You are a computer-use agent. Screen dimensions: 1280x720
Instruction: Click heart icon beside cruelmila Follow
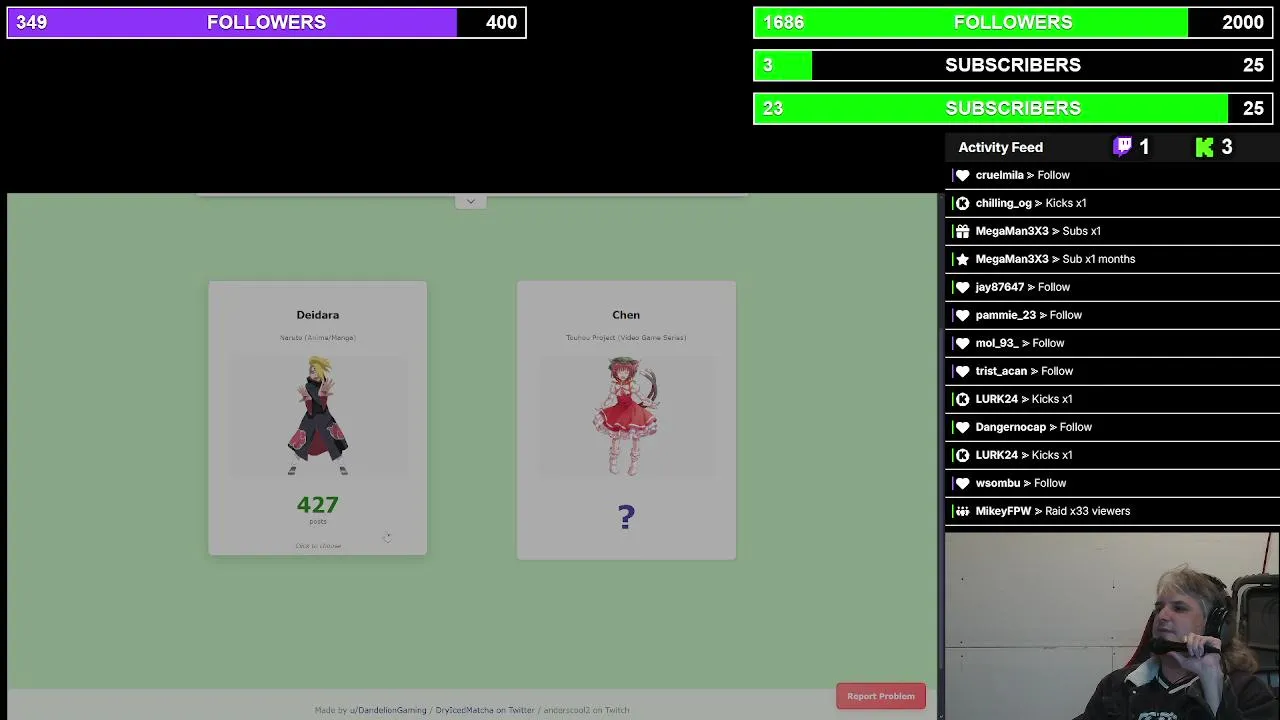click(963, 175)
